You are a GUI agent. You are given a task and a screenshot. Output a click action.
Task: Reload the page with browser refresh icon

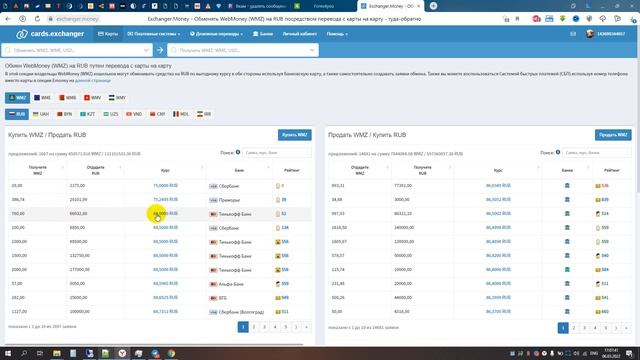[37, 19]
